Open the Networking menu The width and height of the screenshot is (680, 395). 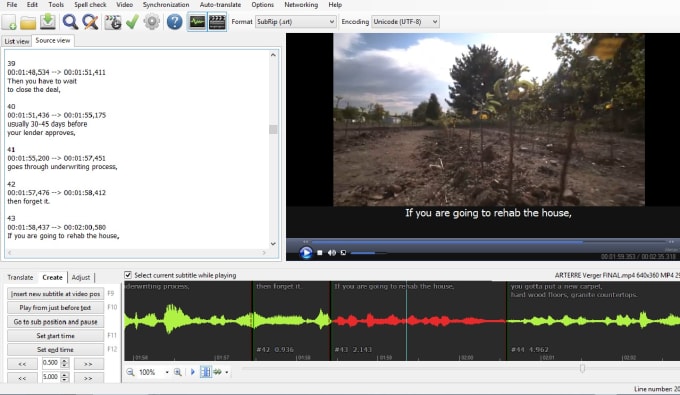click(301, 5)
